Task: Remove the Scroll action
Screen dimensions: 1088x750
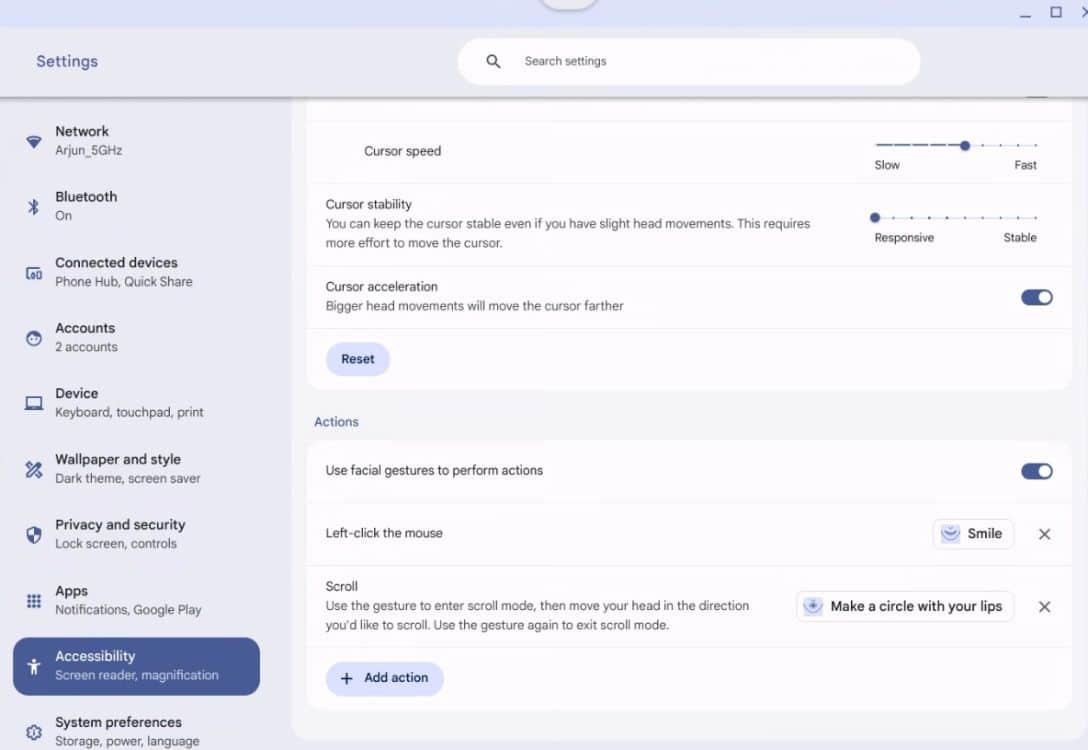Action: click(x=1044, y=606)
